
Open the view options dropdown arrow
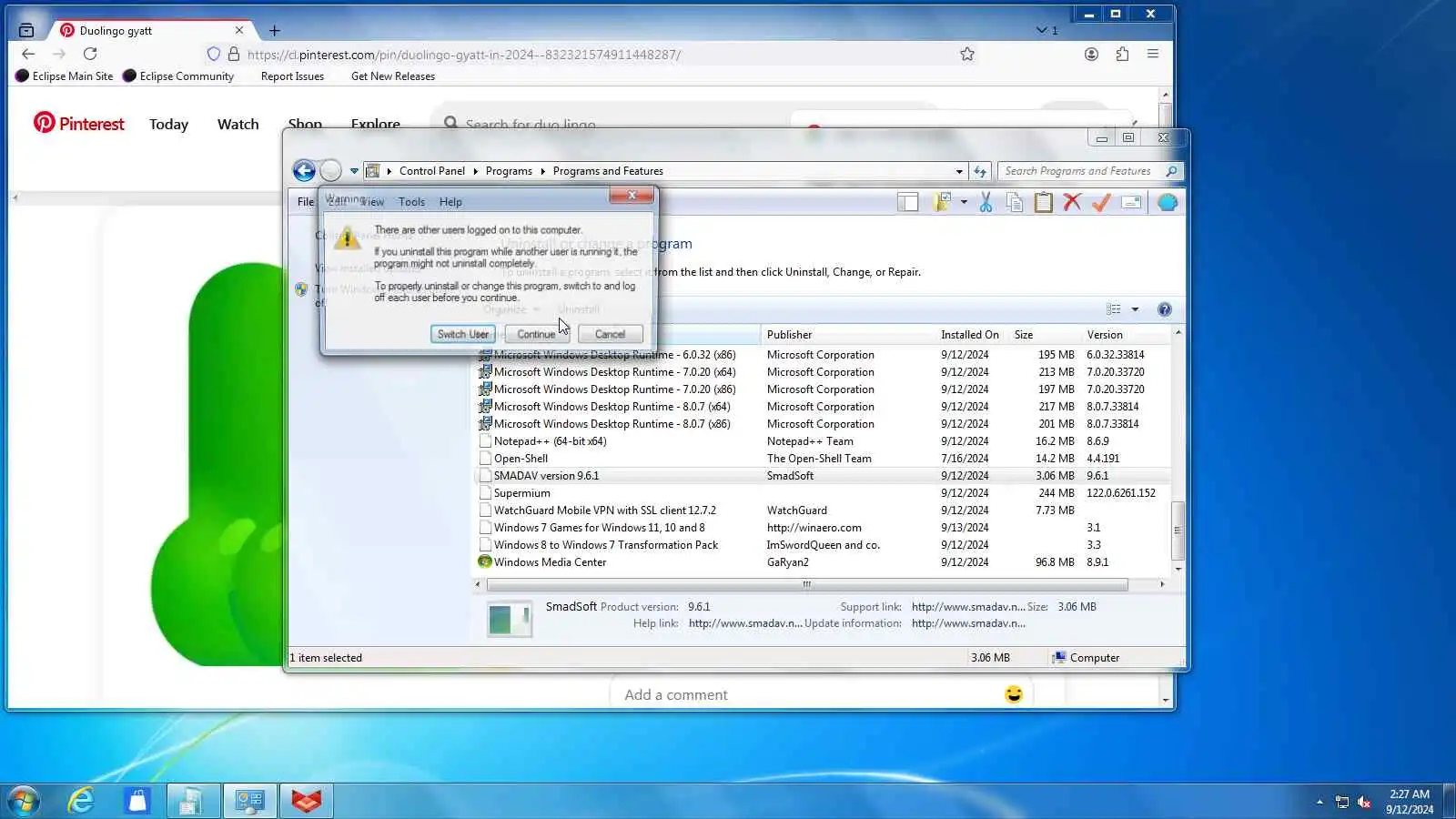(1135, 309)
